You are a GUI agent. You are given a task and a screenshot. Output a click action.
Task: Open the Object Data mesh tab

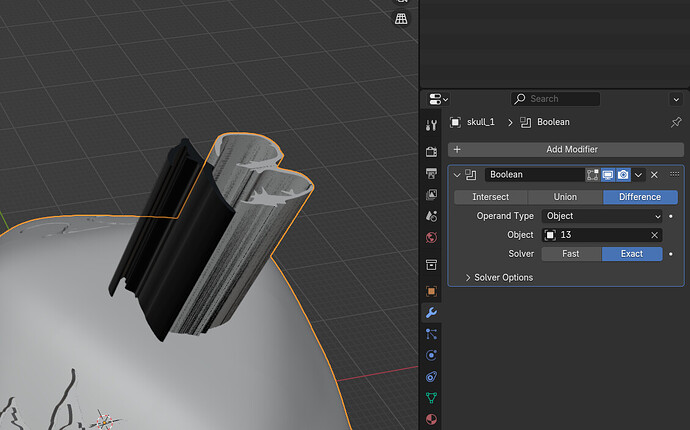(431, 398)
